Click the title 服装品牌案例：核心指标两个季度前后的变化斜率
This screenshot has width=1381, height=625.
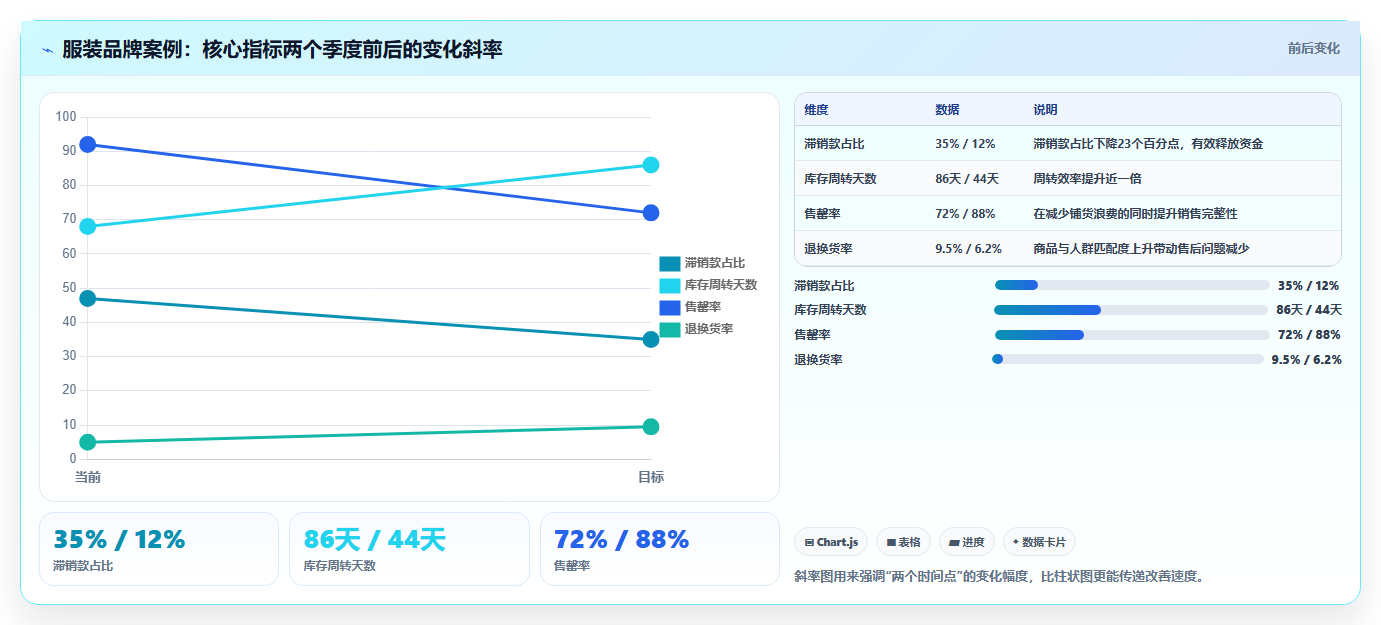(x=282, y=49)
